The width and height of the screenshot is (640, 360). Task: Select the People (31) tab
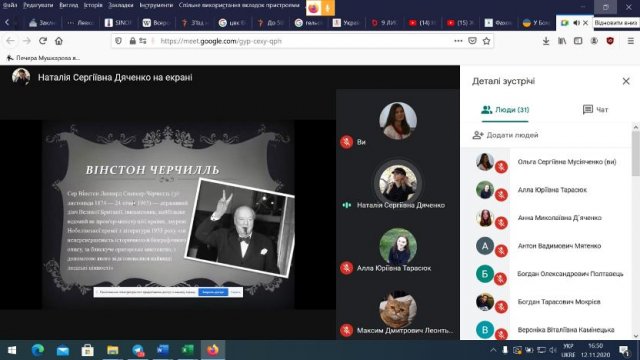point(505,110)
